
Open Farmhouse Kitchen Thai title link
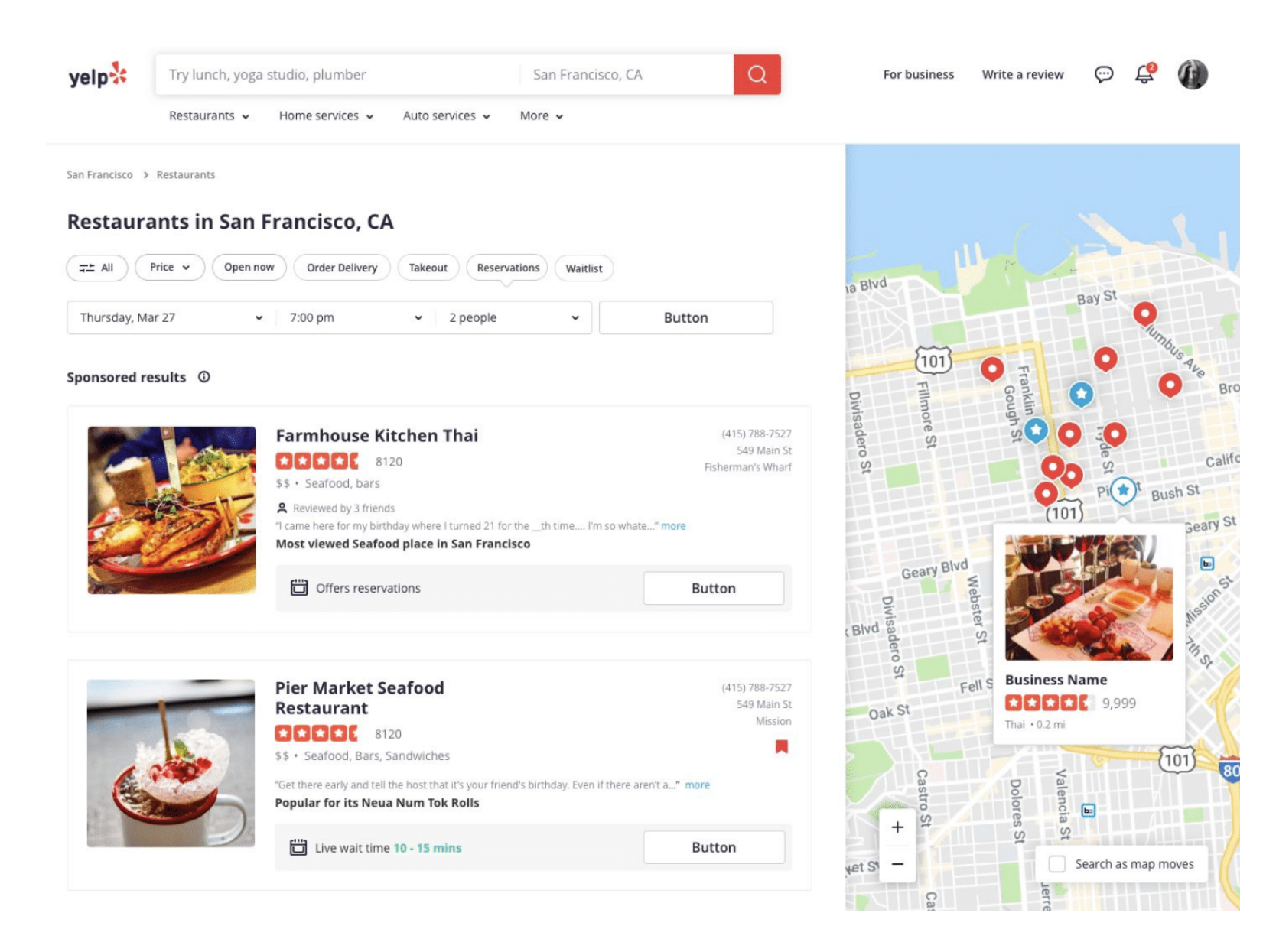pyautogui.click(x=377, y=435)
